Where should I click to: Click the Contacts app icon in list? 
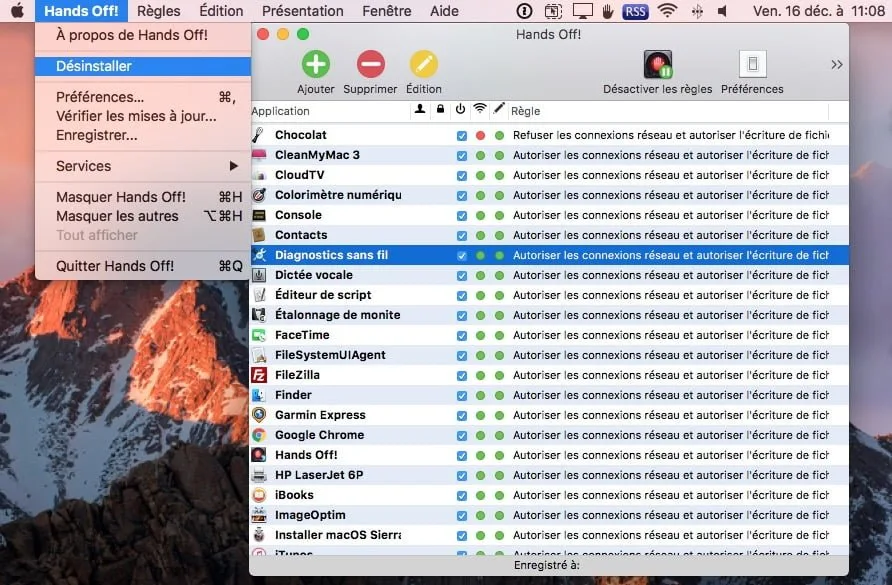point(259,235)
